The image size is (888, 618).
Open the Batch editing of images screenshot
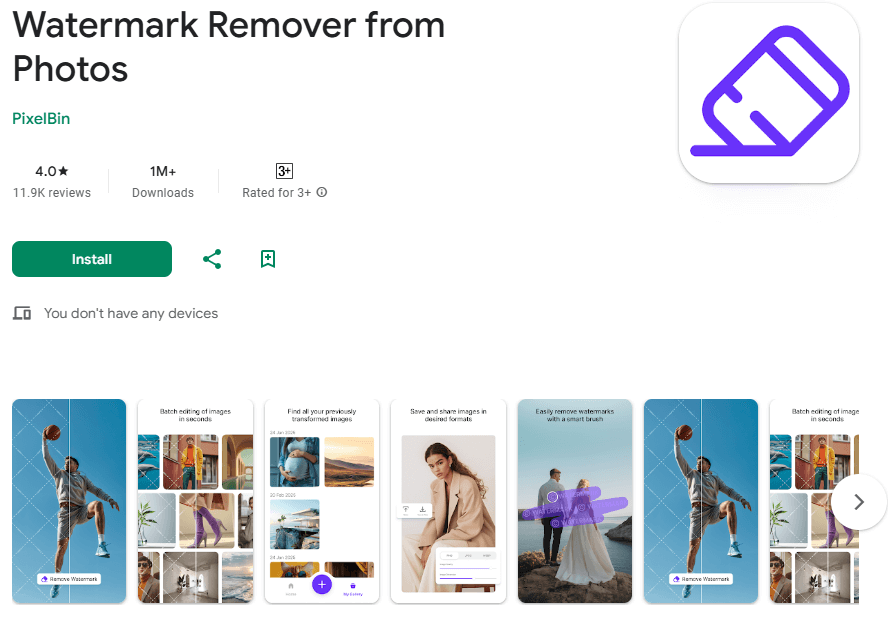[195, 501]
